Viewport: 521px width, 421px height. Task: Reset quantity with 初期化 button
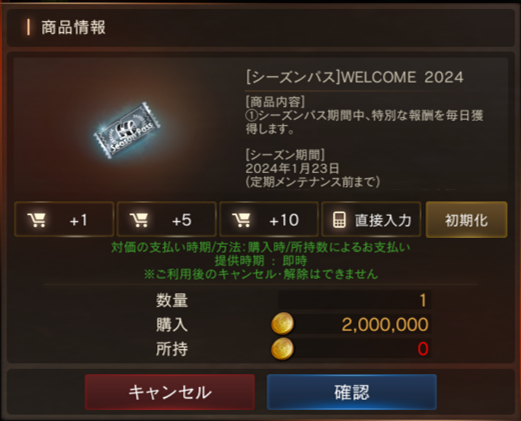466,219
